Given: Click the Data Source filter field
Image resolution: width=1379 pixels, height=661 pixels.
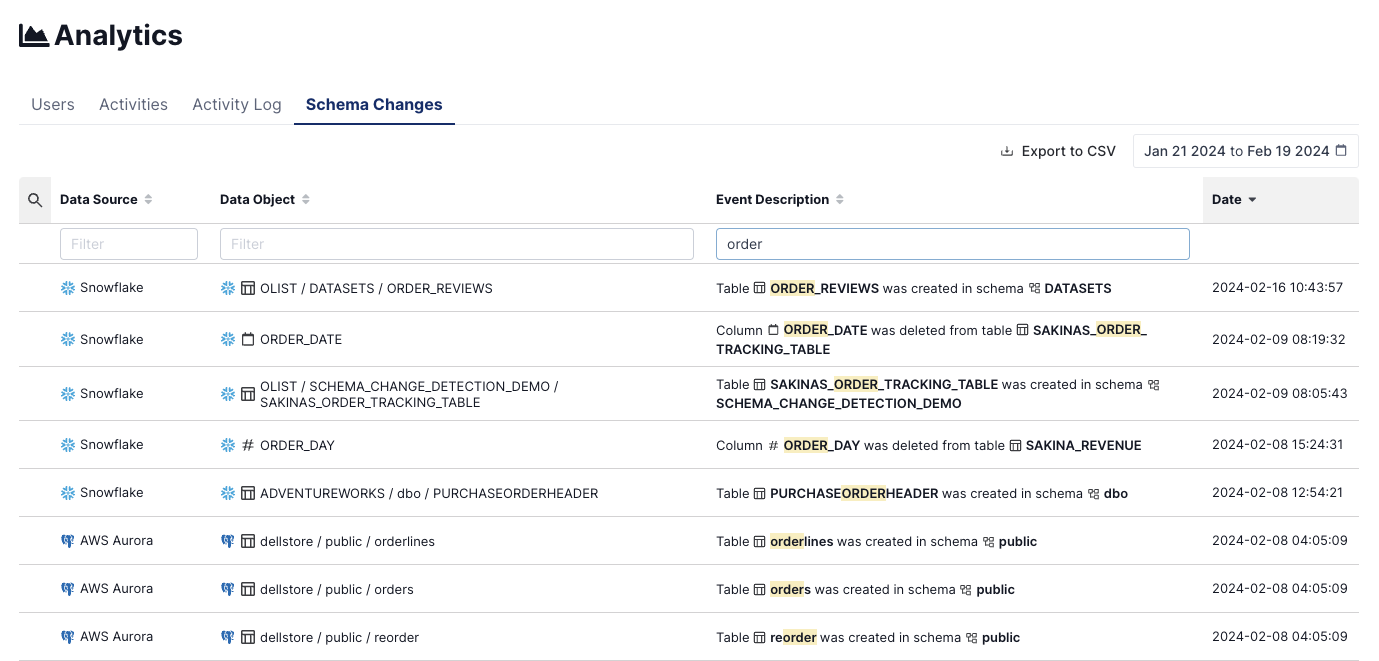Looking at the screenshot, I should click(x=129, y=244).
